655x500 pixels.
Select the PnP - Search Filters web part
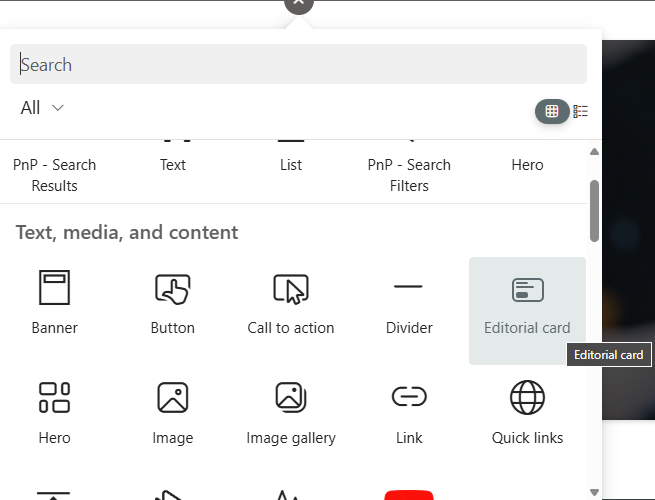(x=409, y=171)
